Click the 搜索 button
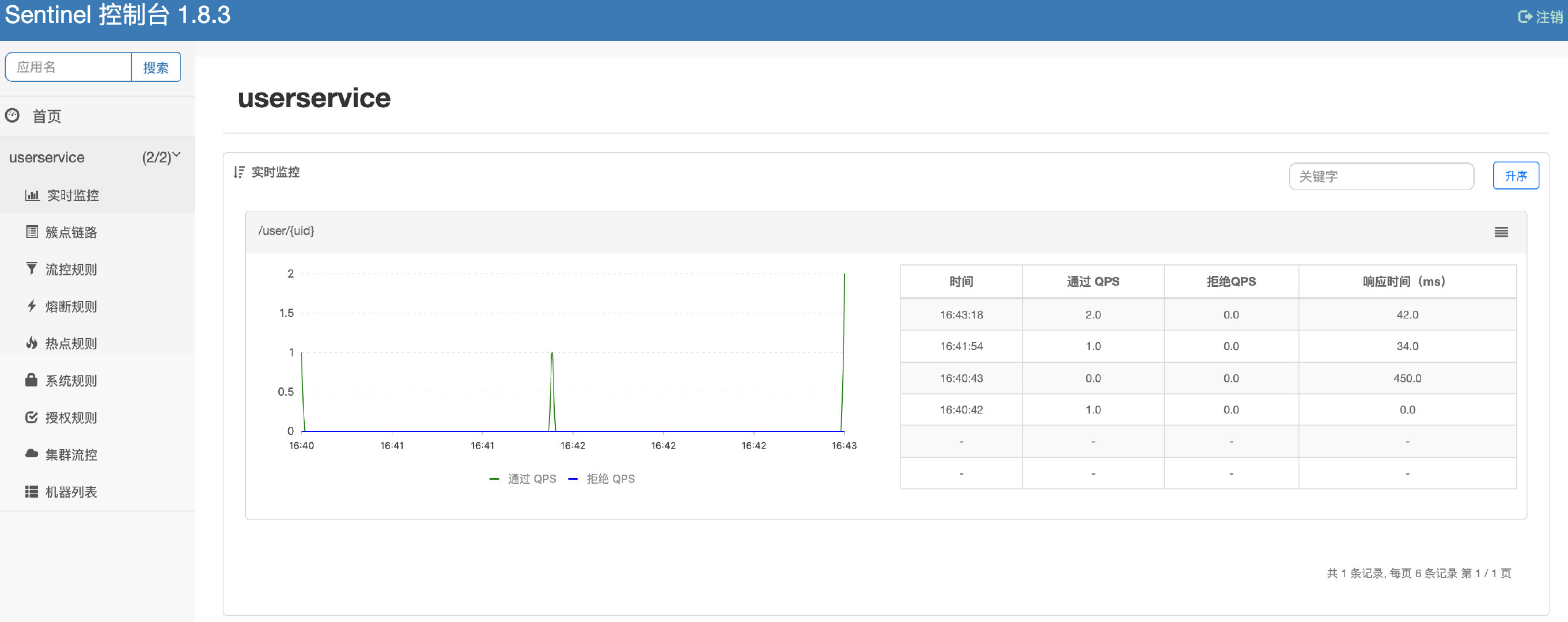Viewport: 1568px width, 622px height. pos(156,67)
